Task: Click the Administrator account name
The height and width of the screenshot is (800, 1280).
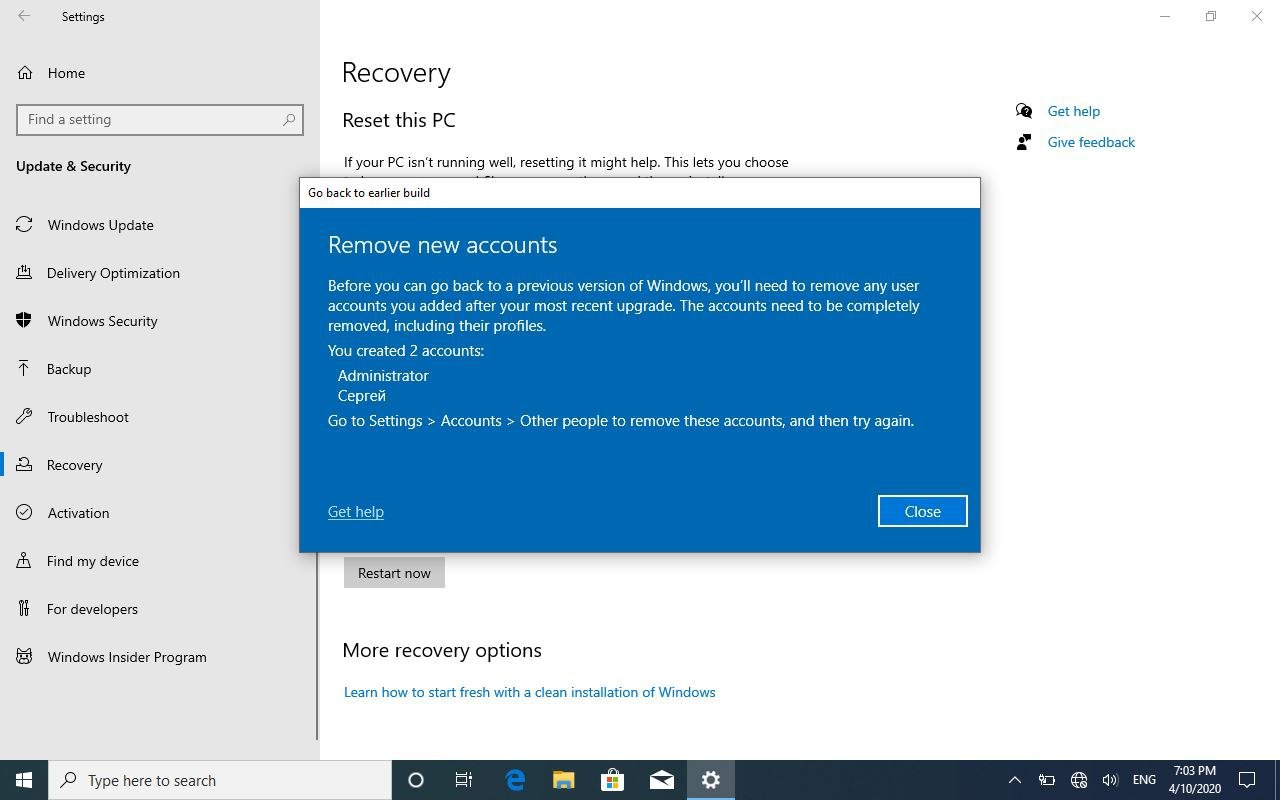Action: 383,376
